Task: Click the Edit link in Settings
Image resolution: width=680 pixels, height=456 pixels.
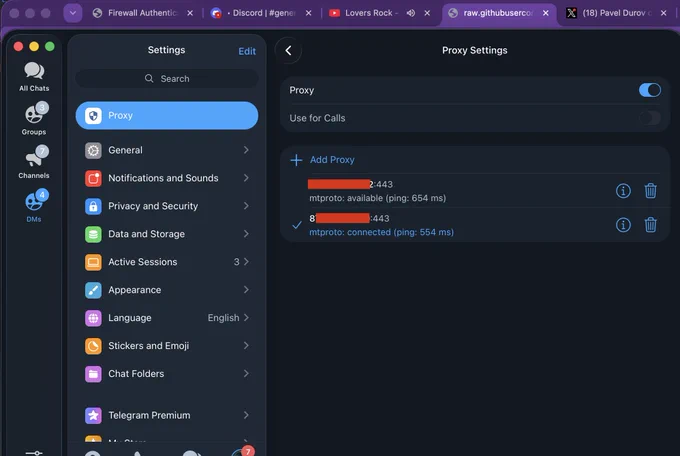Action: point(247,51)
